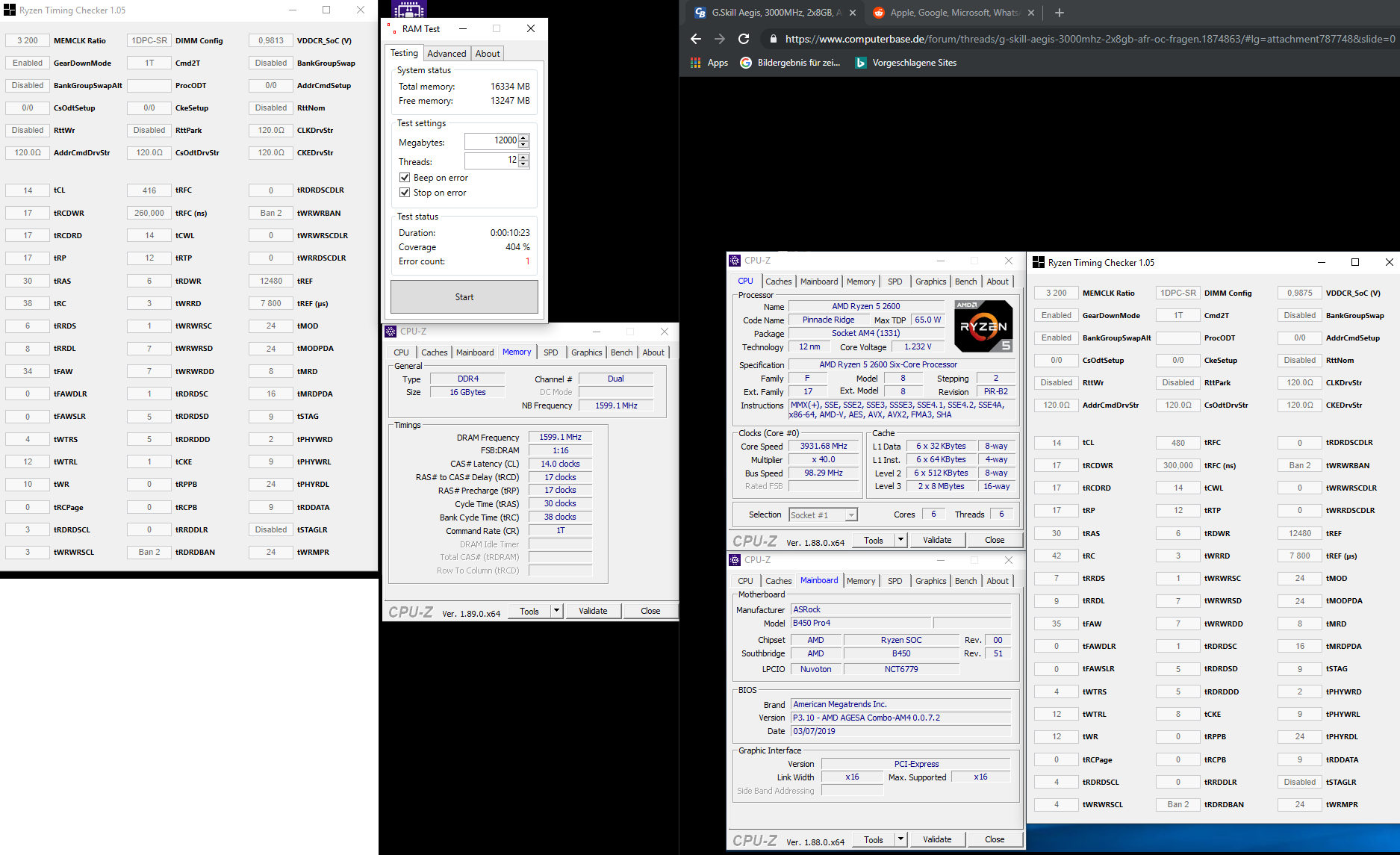The width and height of the screenshot is (1400, 855).
Task: Click MEMCLK Ratio 3 200 in left checker
Action: click(x=28, y=40)
